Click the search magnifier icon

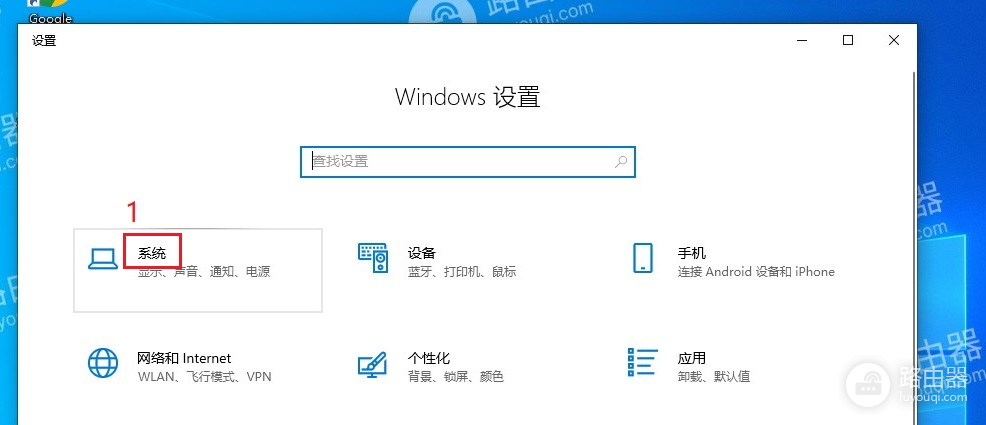(x=621, y=162)
